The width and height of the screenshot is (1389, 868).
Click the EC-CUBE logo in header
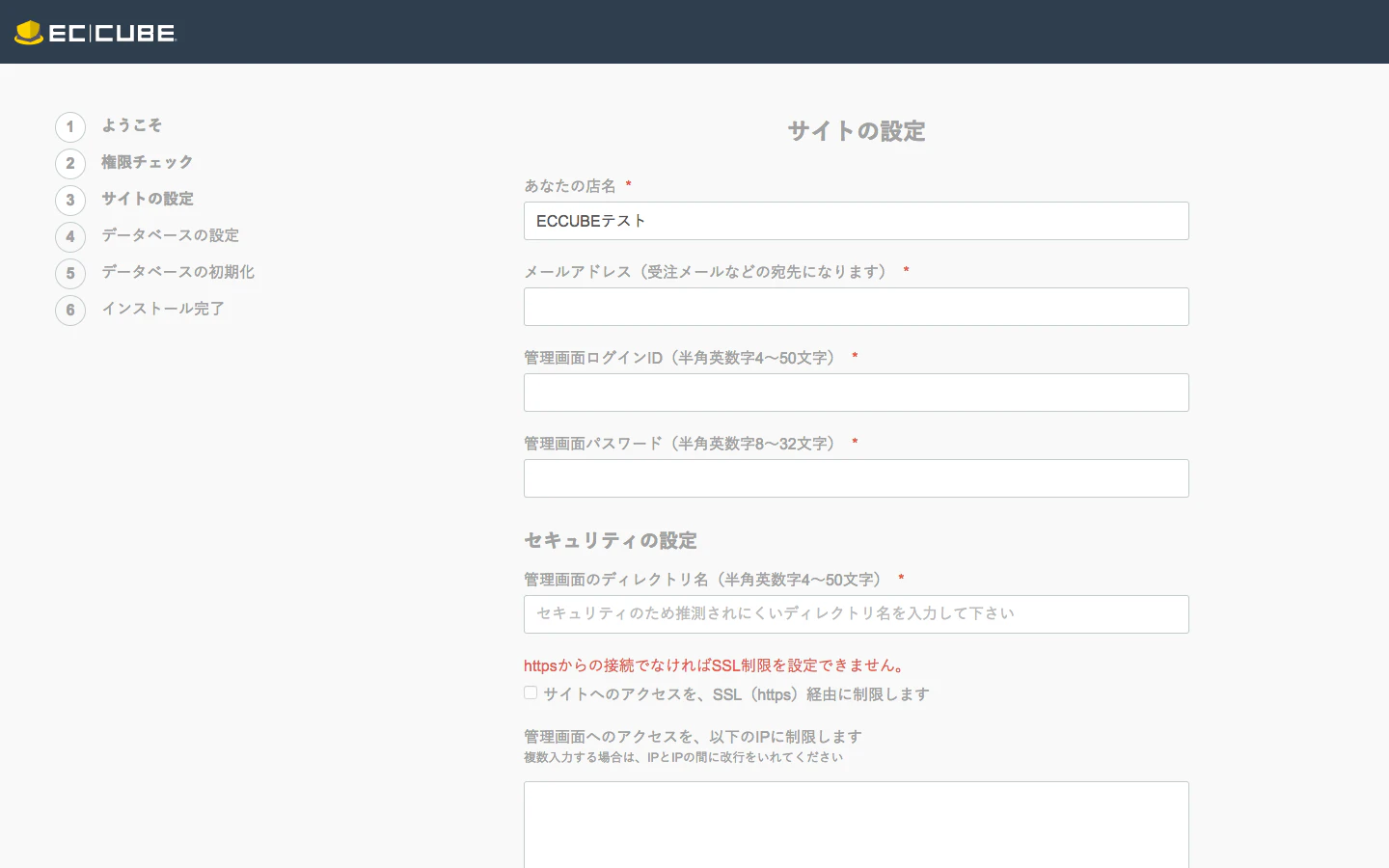95,33
